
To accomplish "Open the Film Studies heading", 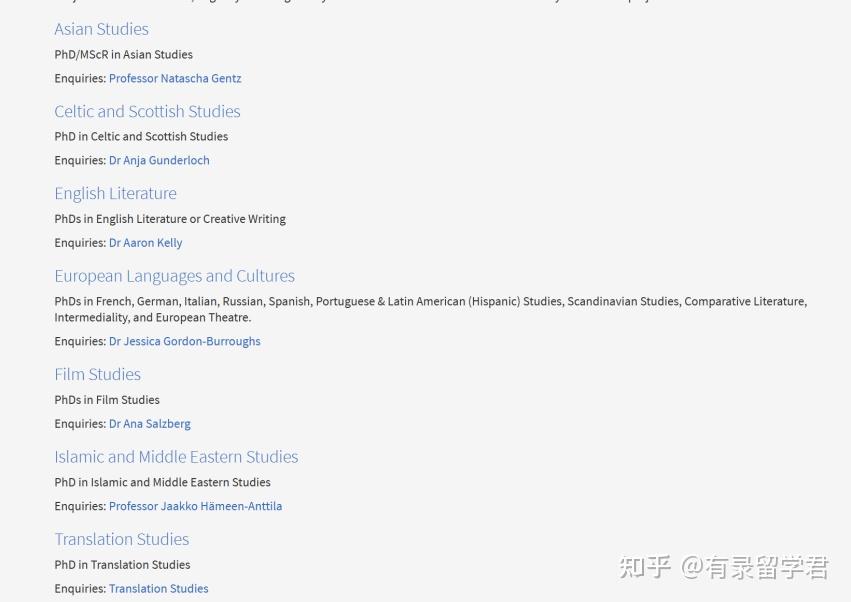I will pyautogui.click(x=97, y=374).
